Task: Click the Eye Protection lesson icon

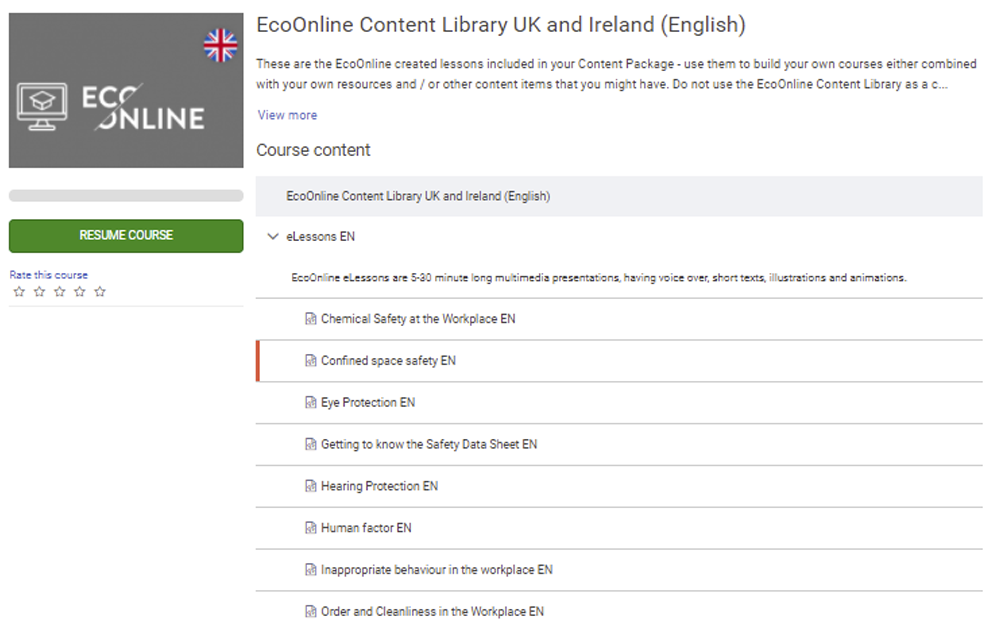Action: pos(311,402)
